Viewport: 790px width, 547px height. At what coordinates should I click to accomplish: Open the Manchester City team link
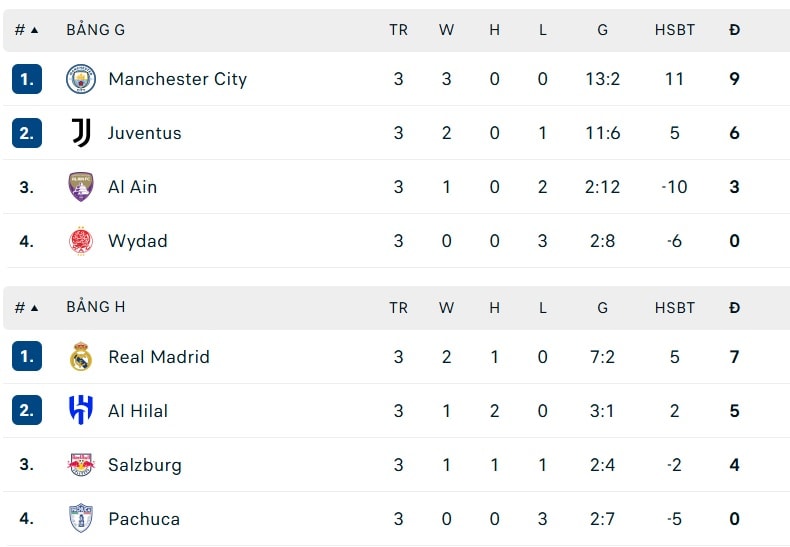click(177, 79)
